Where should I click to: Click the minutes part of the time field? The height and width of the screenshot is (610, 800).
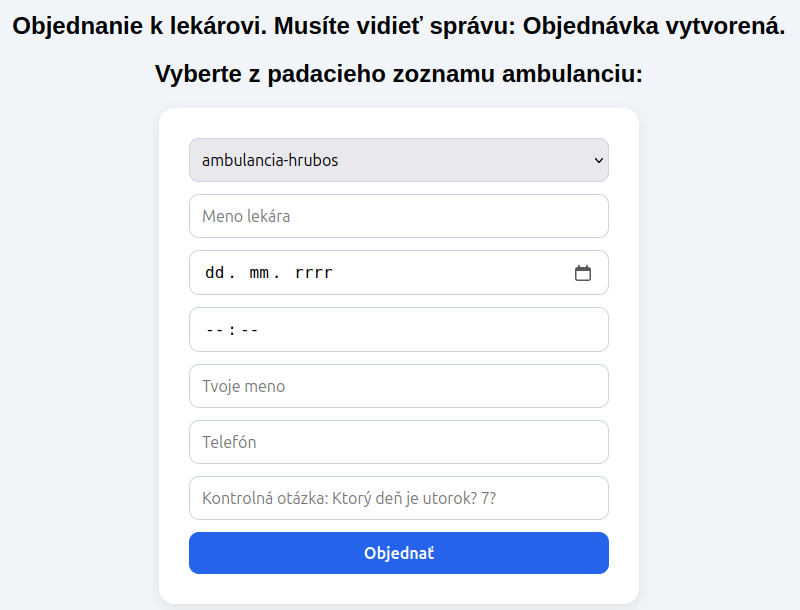coord(249,330)
